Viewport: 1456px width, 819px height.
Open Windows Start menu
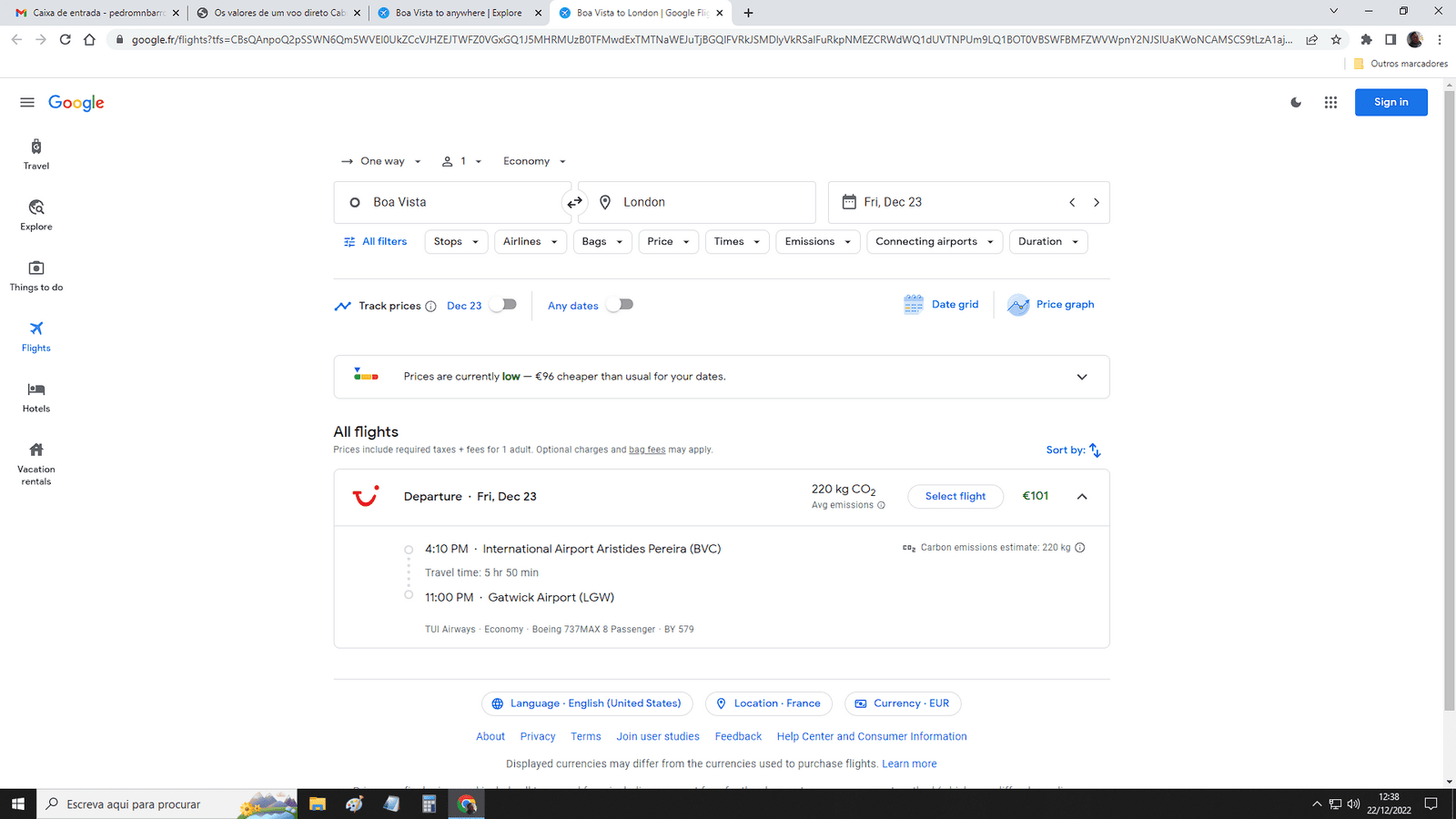tap(17, 804)
